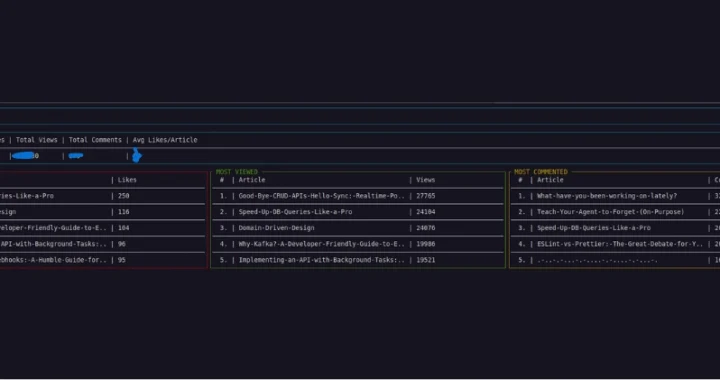Click the views value 27765
720x380 pixels.
(425, 196)
